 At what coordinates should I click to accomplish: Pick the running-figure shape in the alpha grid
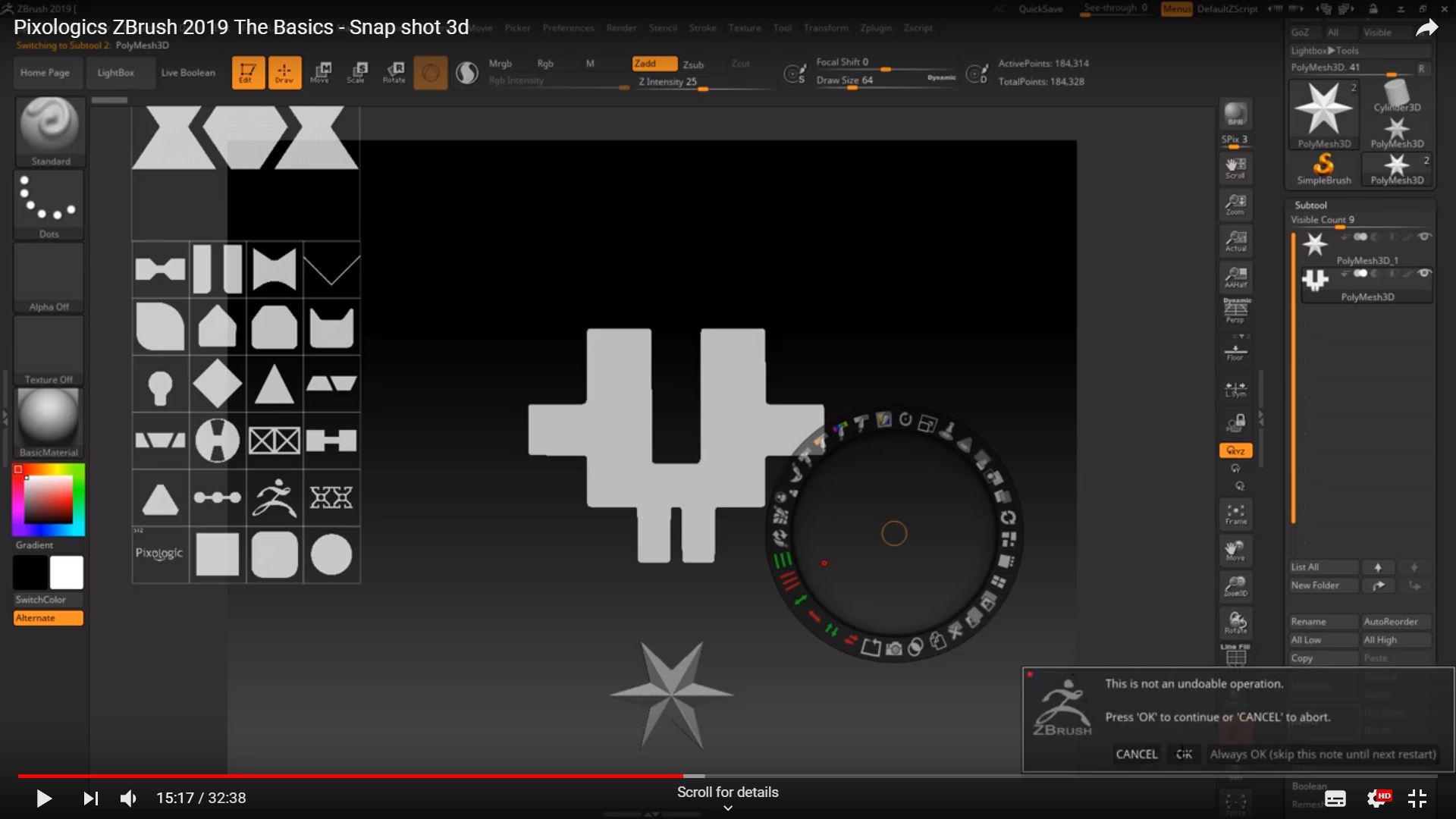(275, 497)
